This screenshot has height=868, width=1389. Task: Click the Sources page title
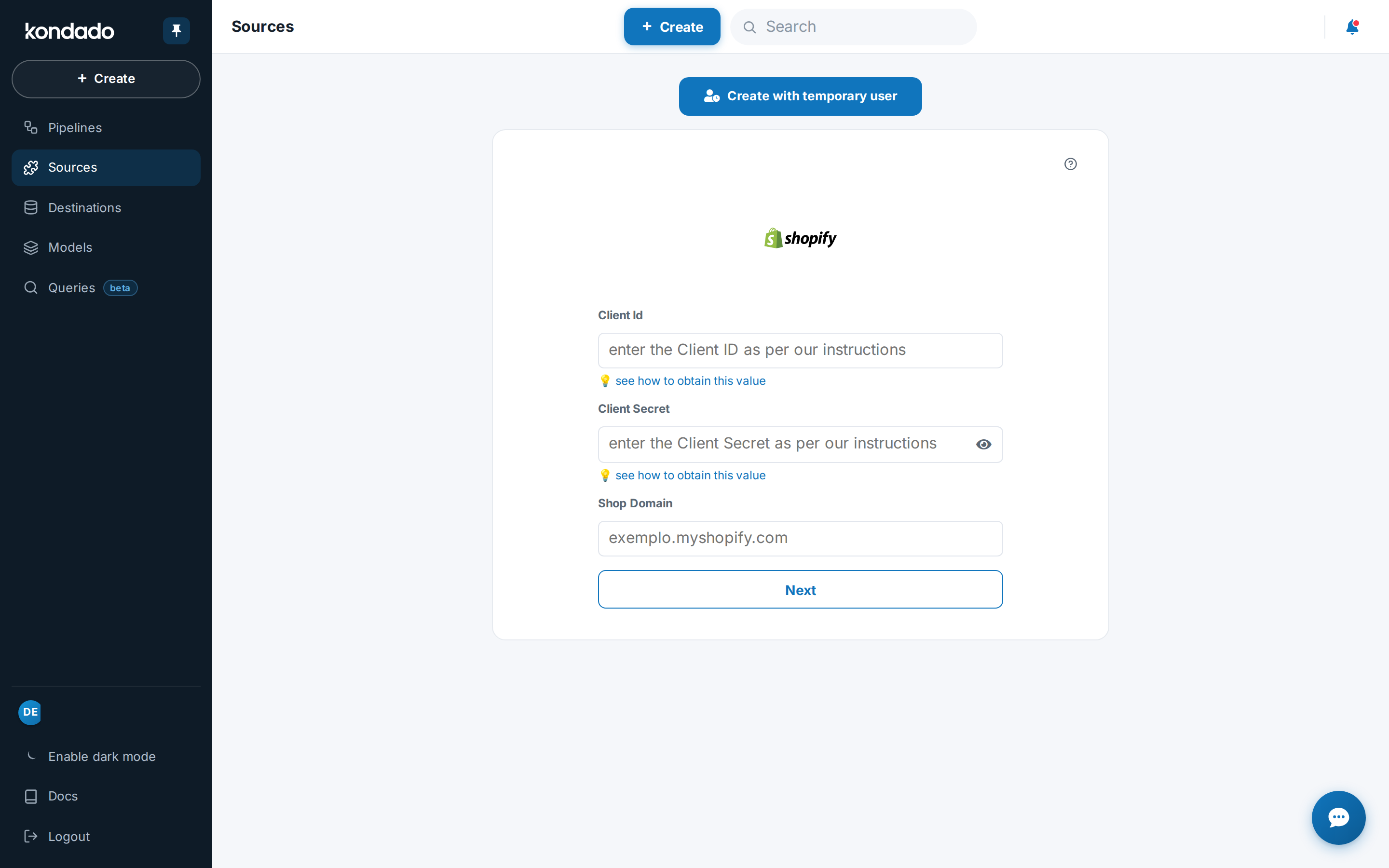point(262,27)
